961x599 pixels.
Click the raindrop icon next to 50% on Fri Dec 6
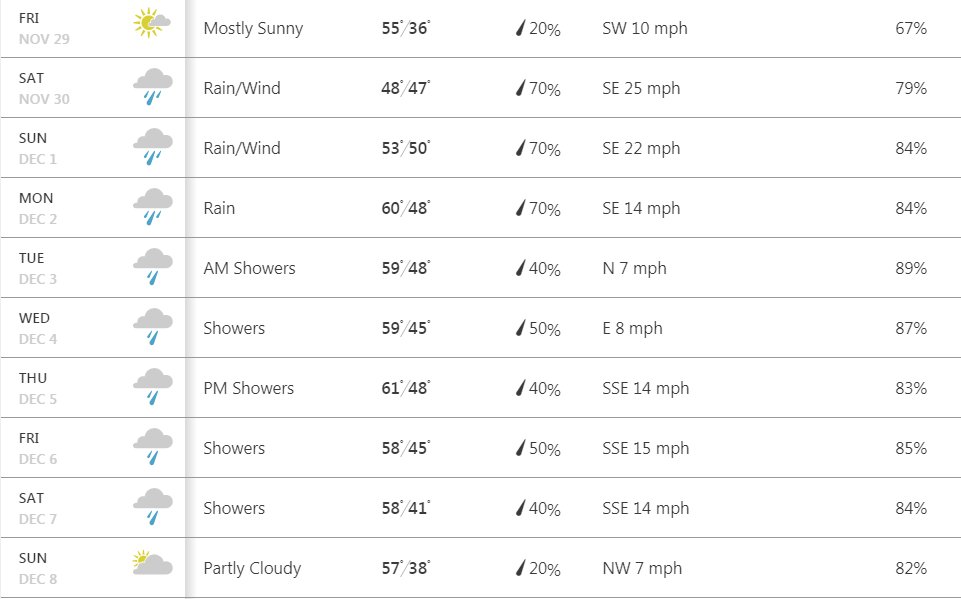pyautogui.click(x=520, y=448)
